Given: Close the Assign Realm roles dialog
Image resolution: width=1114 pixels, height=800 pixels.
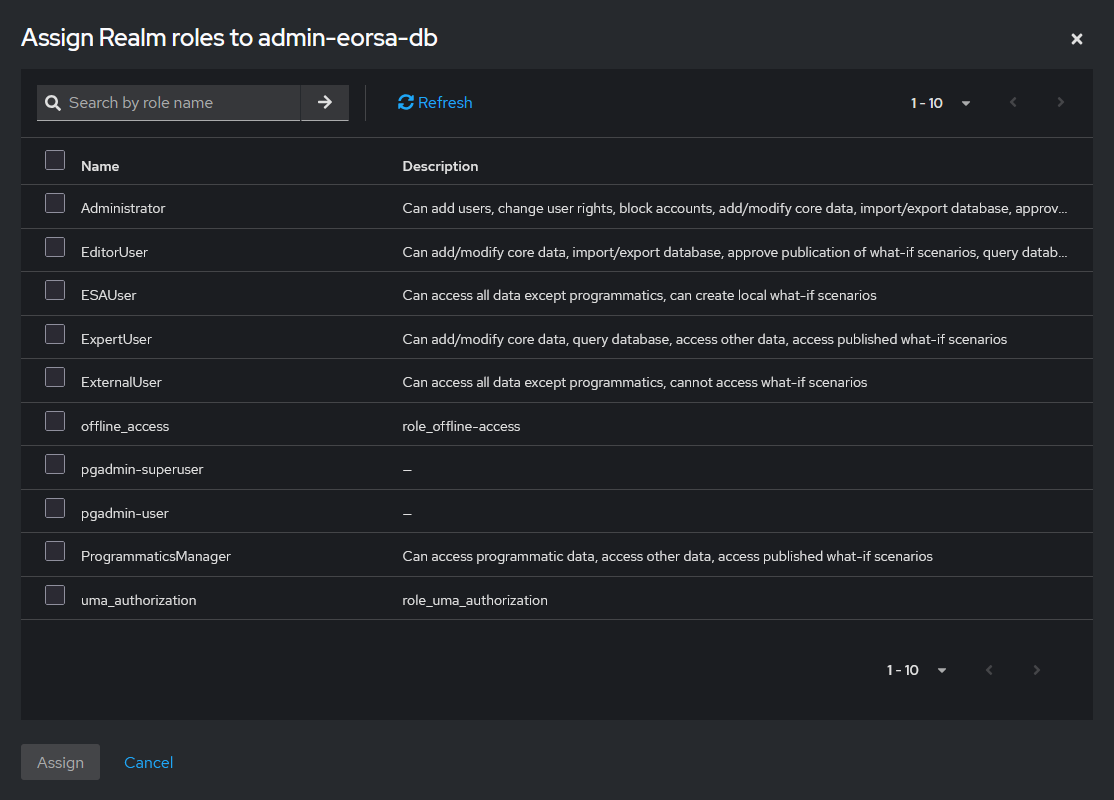Looking at the screenshot, I should point(1076,39).
